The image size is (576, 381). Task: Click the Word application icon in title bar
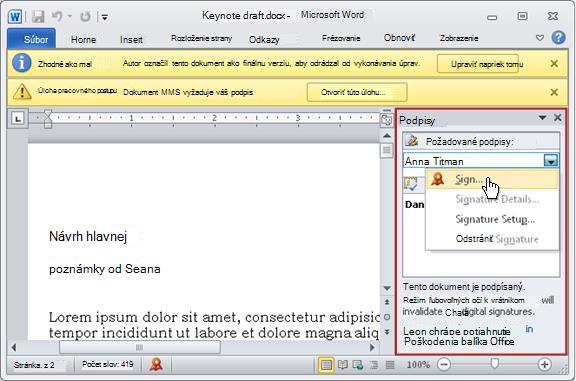15,17
